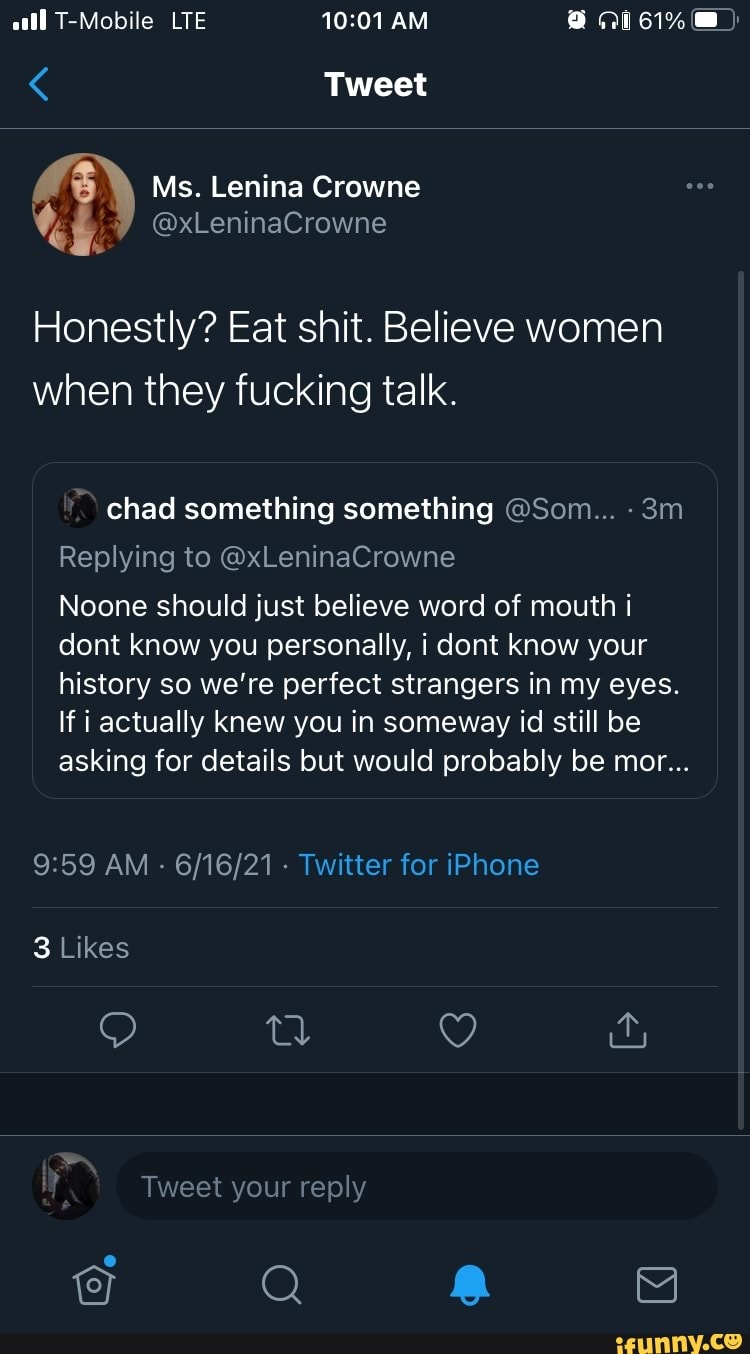This screenshot has height=1354, width=750.
Task: Tap the Tweet your reply field
Action: [417, 1187]
